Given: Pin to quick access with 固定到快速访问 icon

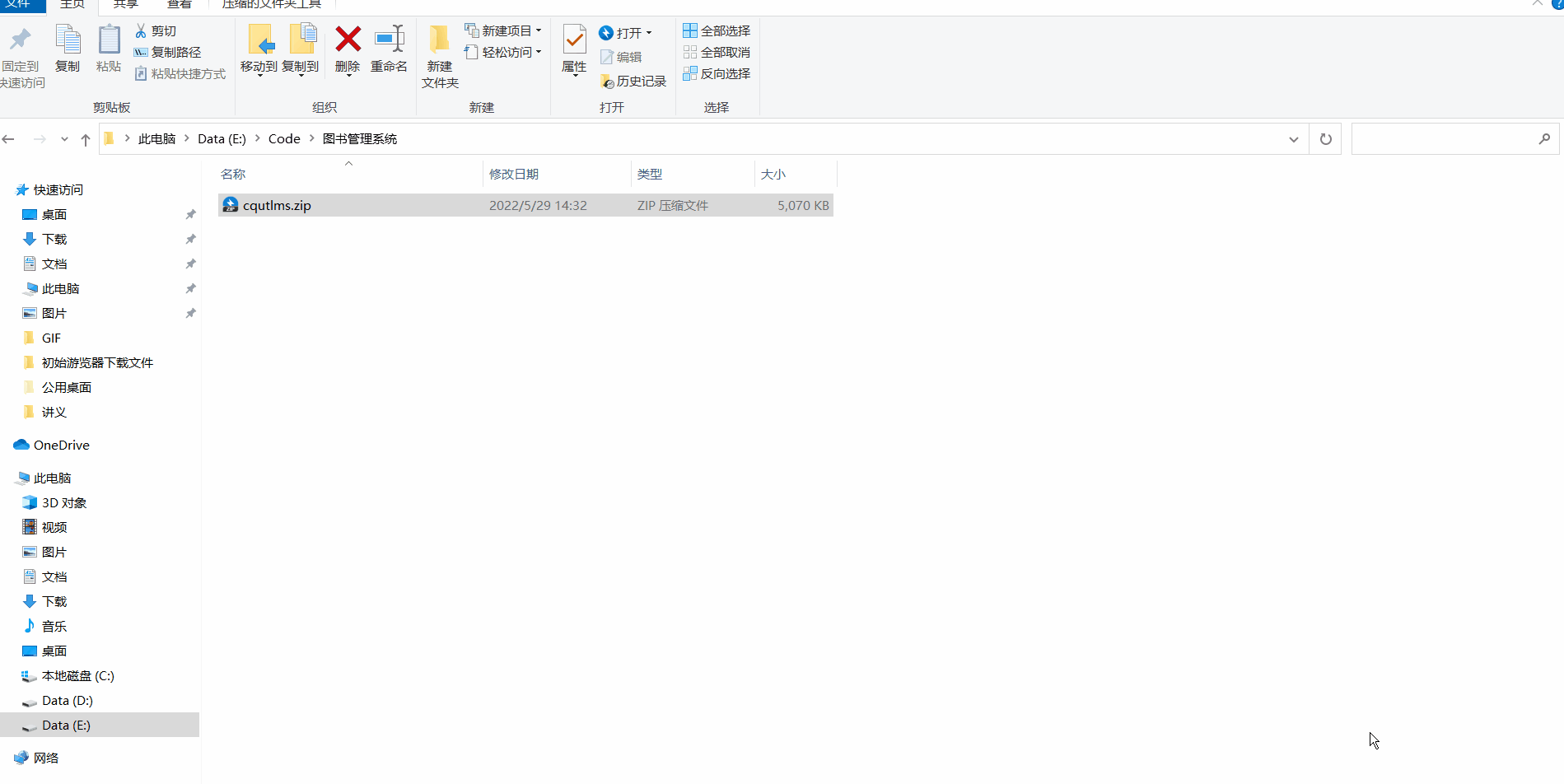Looking at the screenshot, I should (x=21, y=49).
